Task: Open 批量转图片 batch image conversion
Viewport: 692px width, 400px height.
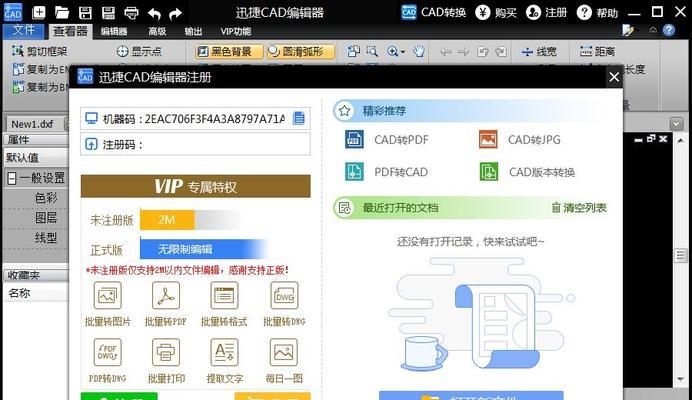Action: click(107, 304)
